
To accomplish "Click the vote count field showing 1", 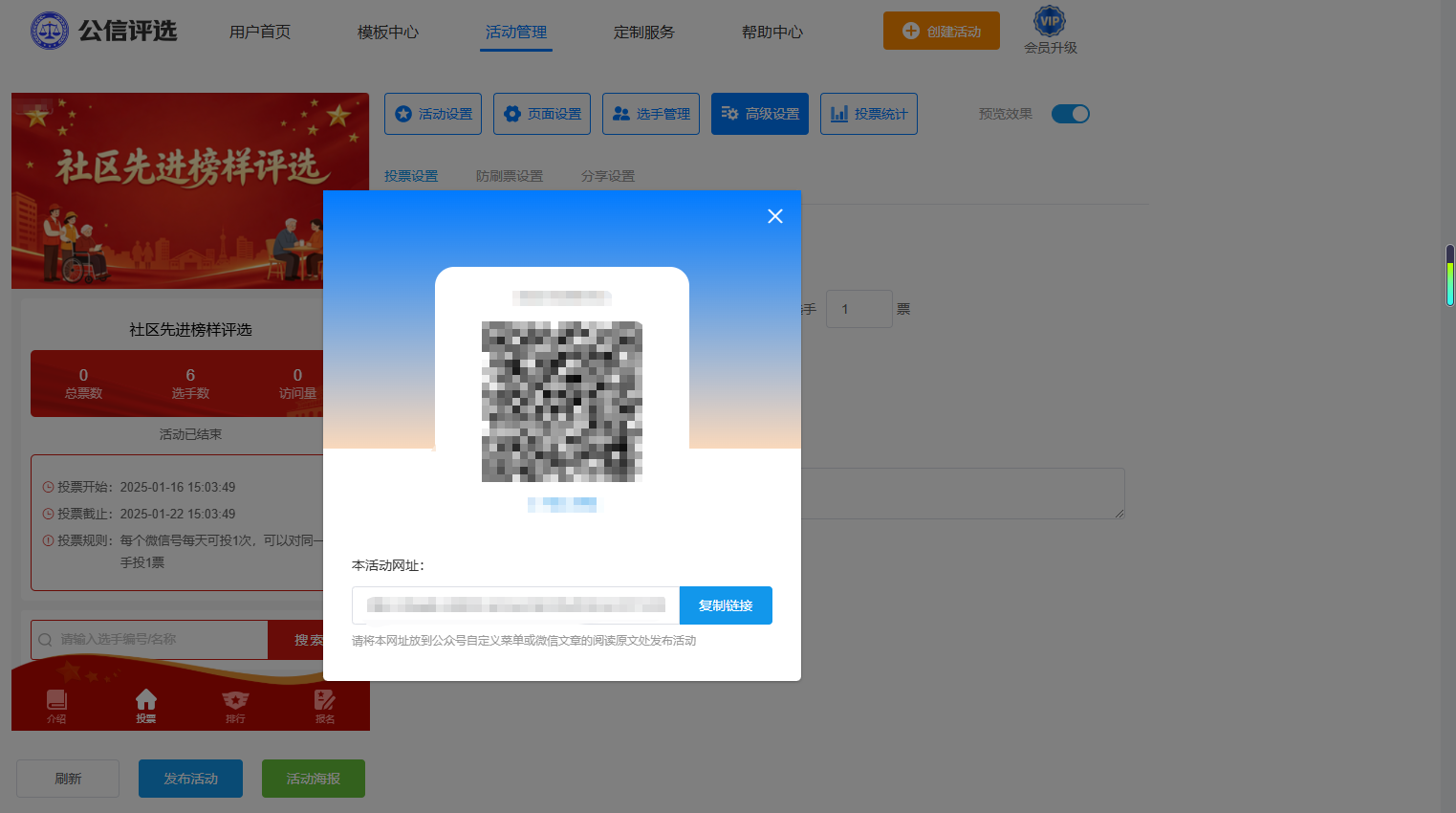I will tap(859, 309).
